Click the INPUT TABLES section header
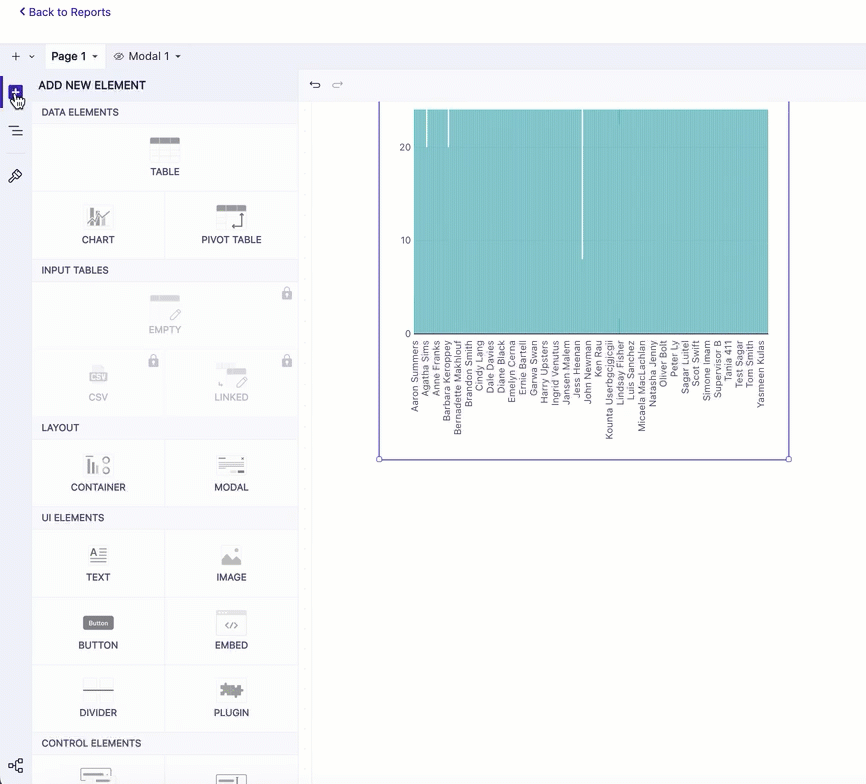Screen dimensions: 866x784 tap(75, 270)
